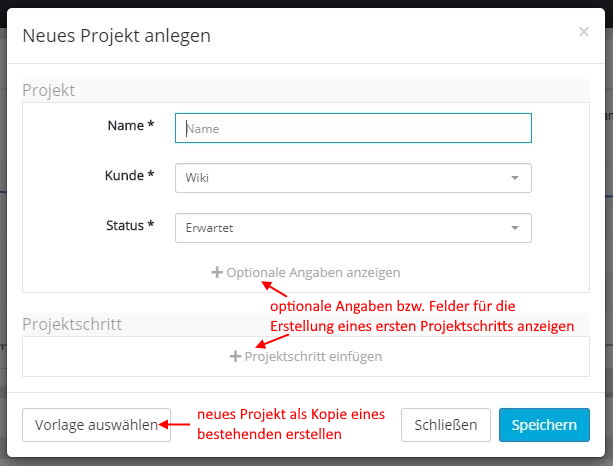Click the plus icon before Projektschritt einfügen
The height and width of the screenshot is (466, 613).
(x=235, y=356)
